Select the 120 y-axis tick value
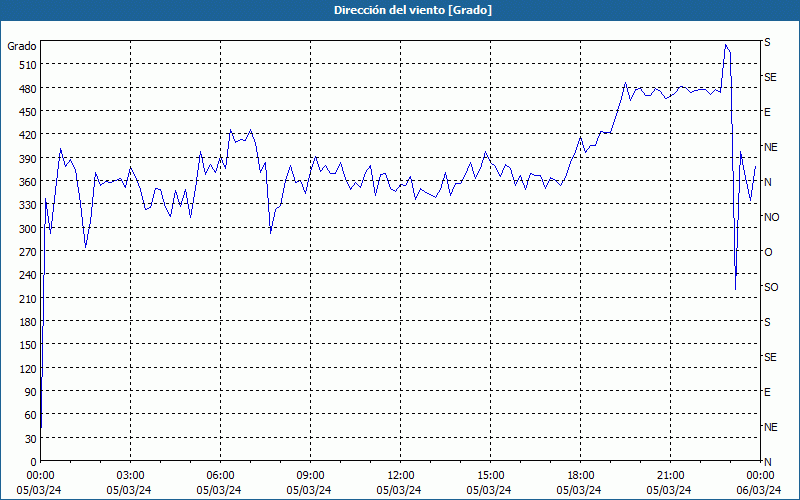This screenshot has height=500, width=800. 28,369
